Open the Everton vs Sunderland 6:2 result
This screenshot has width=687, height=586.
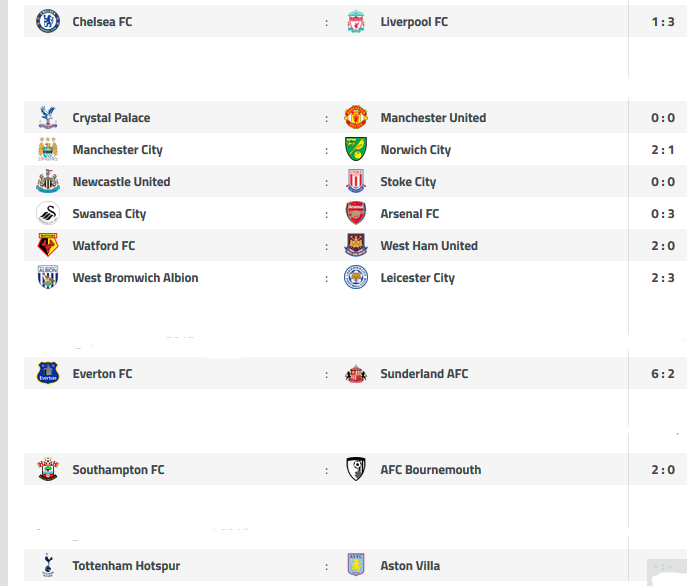pos(663,374)
